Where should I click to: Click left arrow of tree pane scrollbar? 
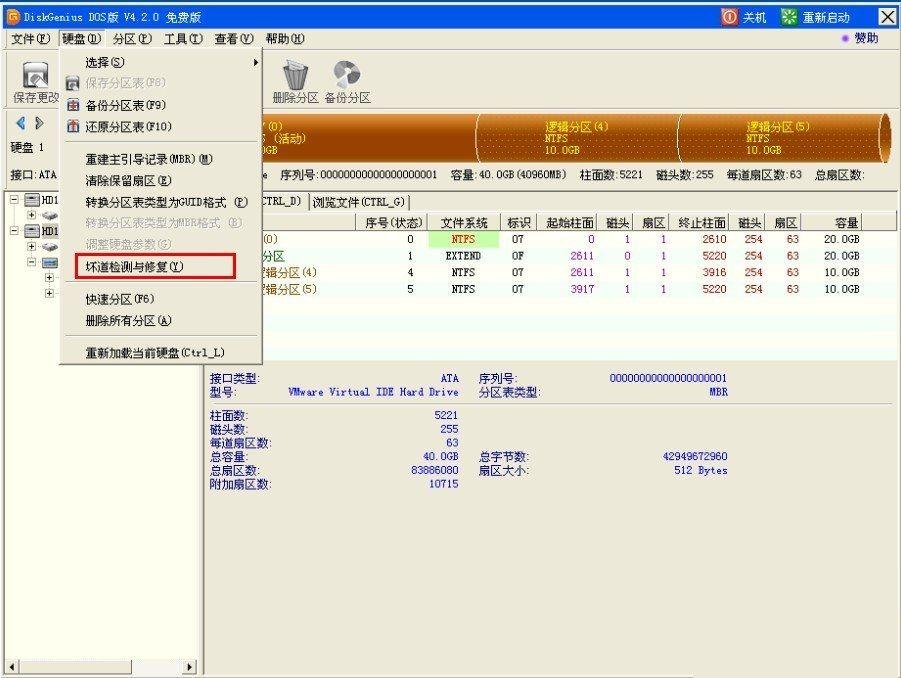click(11, 667)
